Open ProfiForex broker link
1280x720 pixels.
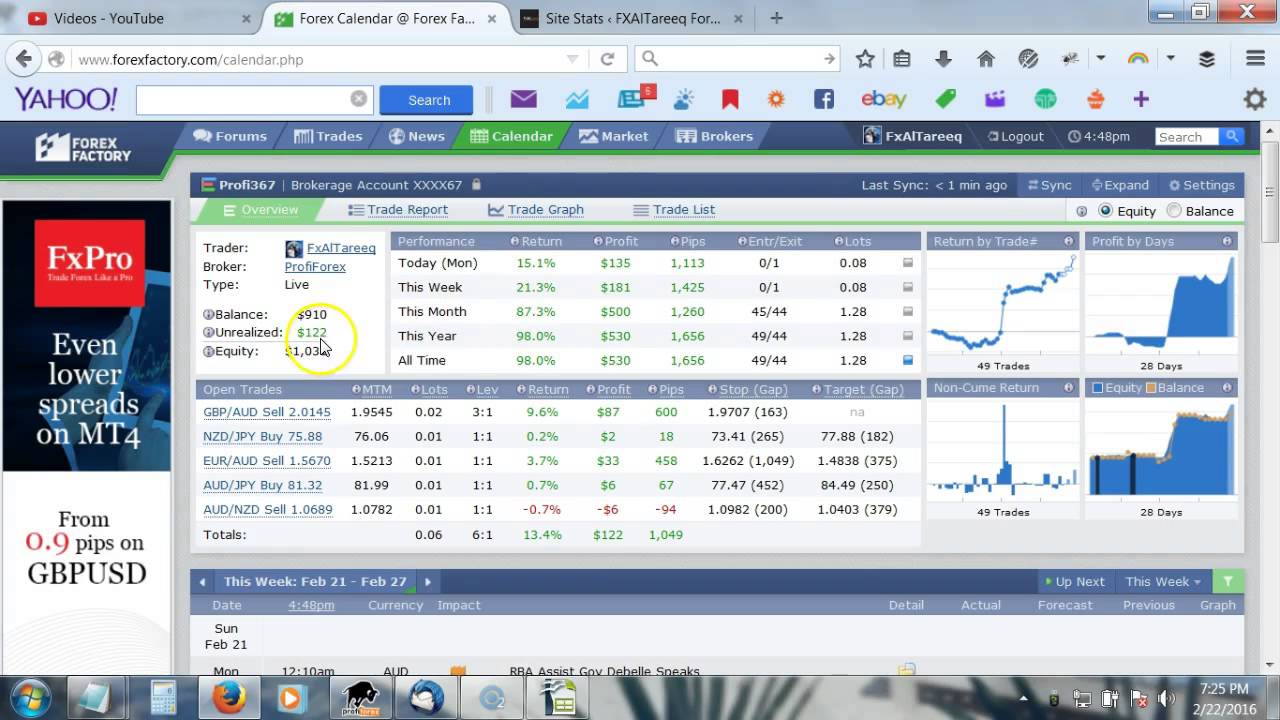[315, 267]
